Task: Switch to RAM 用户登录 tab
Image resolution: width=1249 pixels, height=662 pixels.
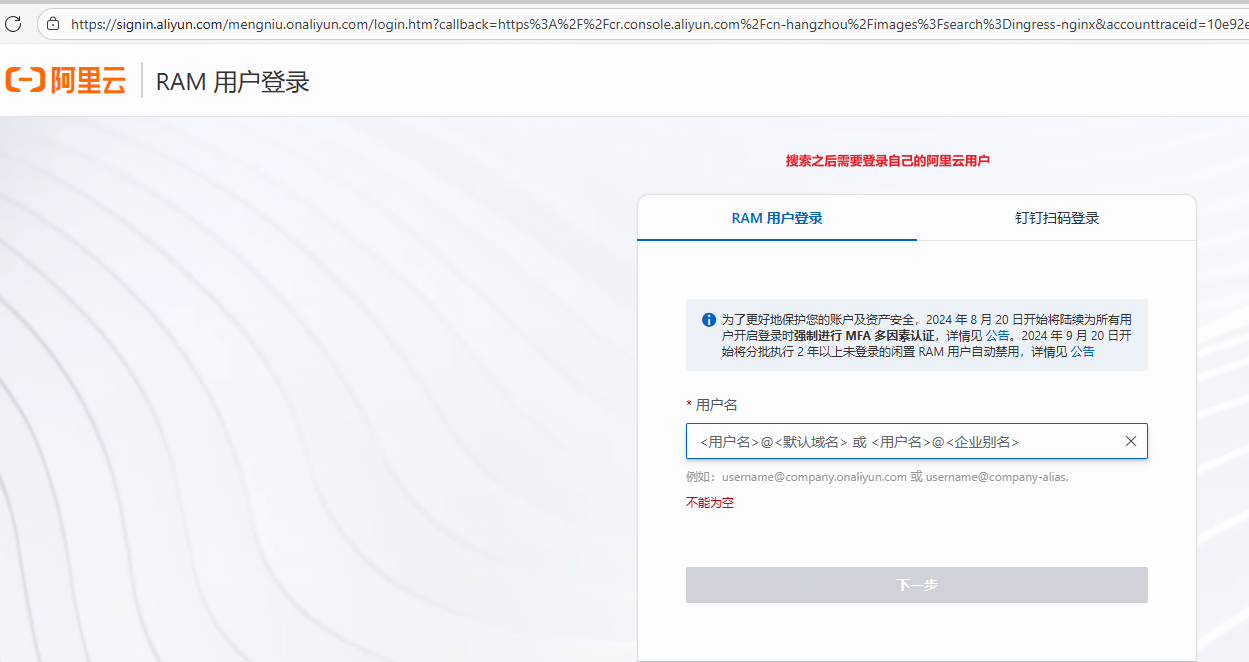Action: point(777,218)
